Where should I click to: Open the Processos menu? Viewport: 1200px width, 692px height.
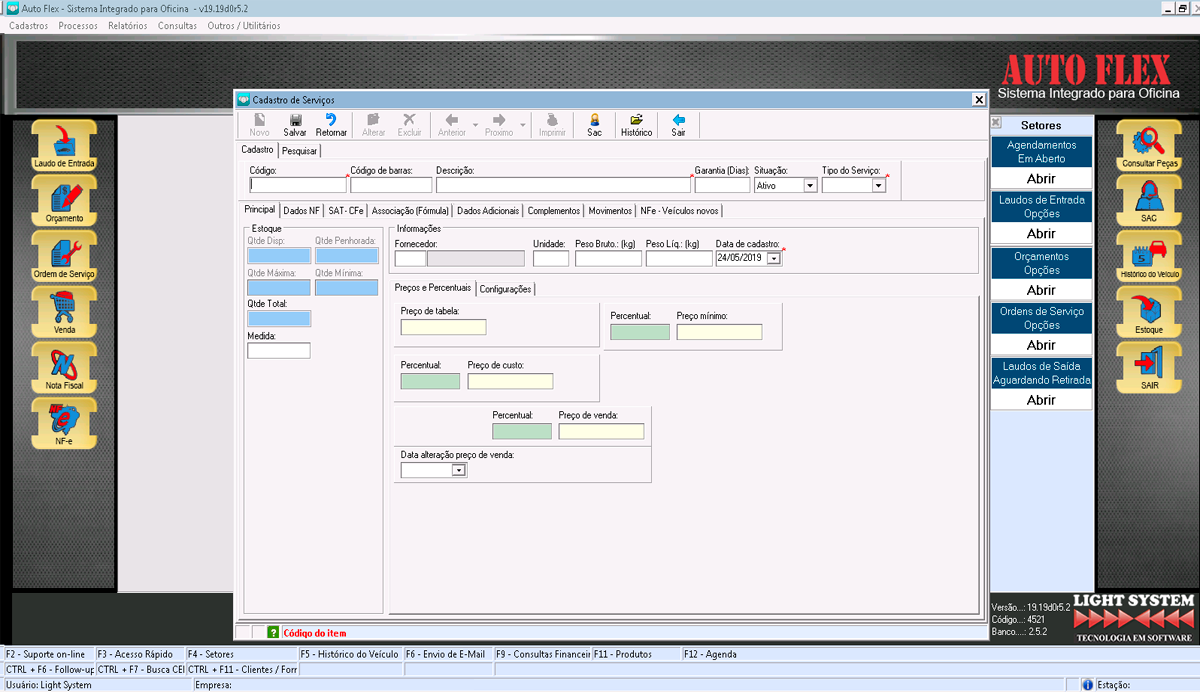pos(78,25)
